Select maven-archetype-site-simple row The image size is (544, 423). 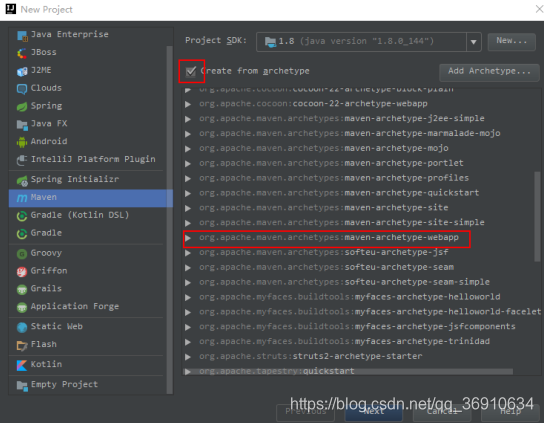pyautogui.click(x=361, y=222)
